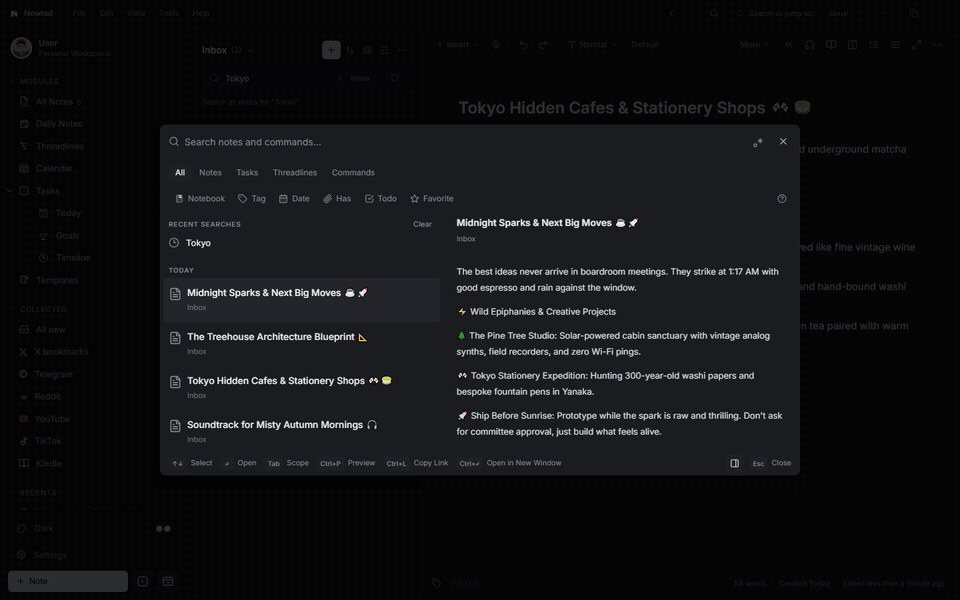Open the Tokyo Hidden Cafes result in search
Viewport: 960px width, 600px height.
click(301, 388)
